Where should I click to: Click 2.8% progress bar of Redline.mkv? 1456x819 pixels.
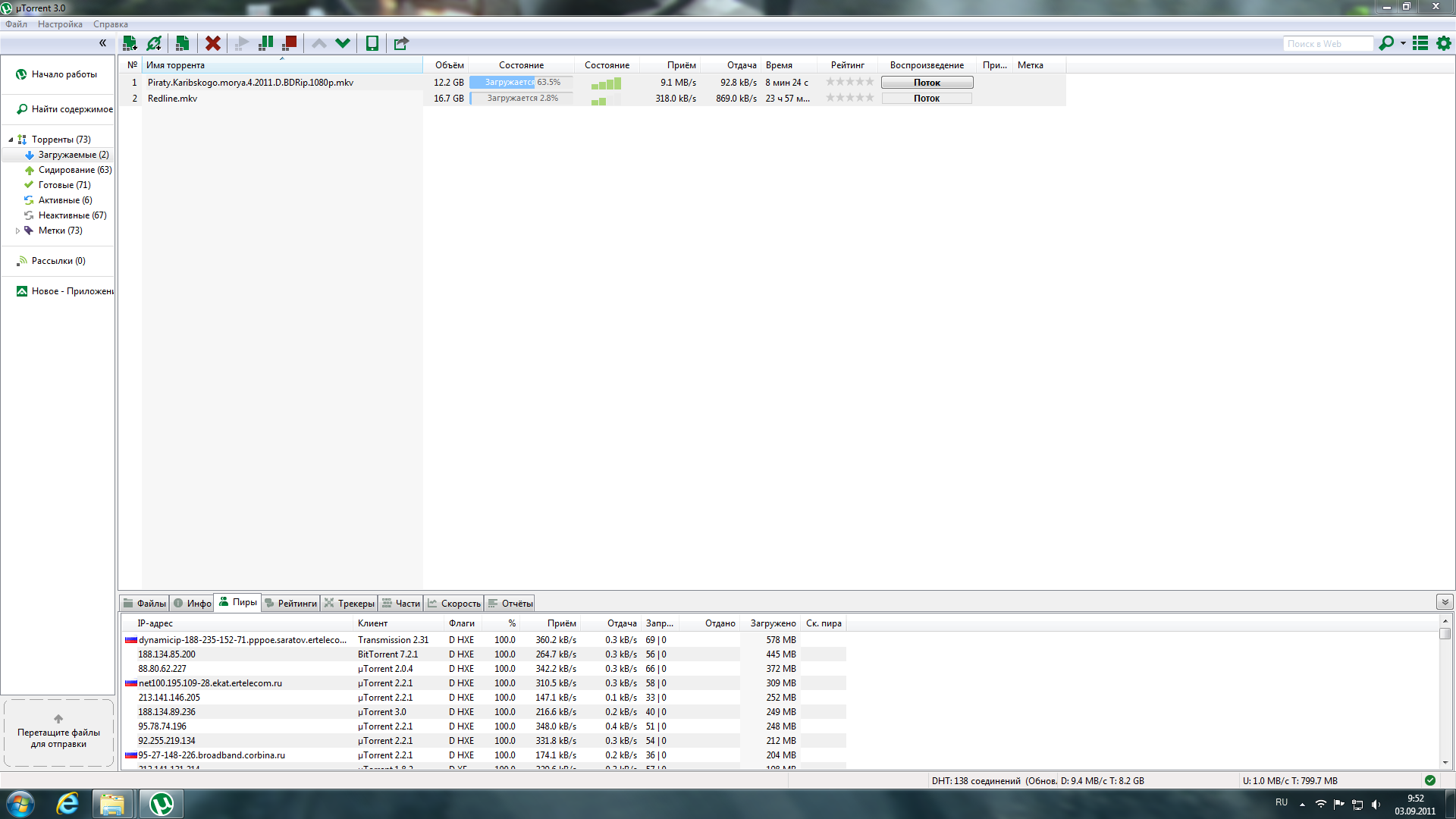(x=521, y=99)
